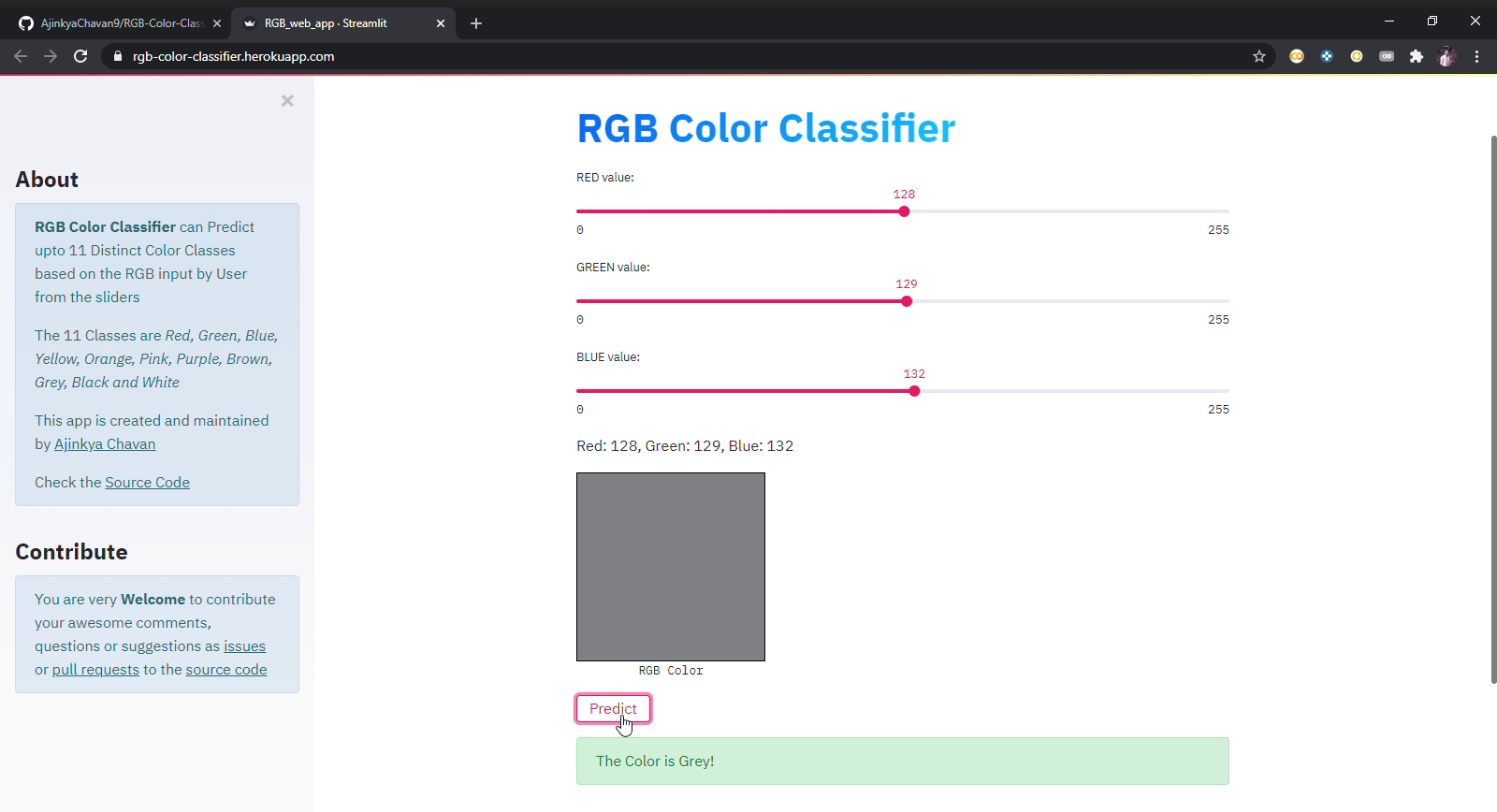Open a new browser tab
Image resolution: width=1497 pixels, height=812 pixels.
point(476,23)
